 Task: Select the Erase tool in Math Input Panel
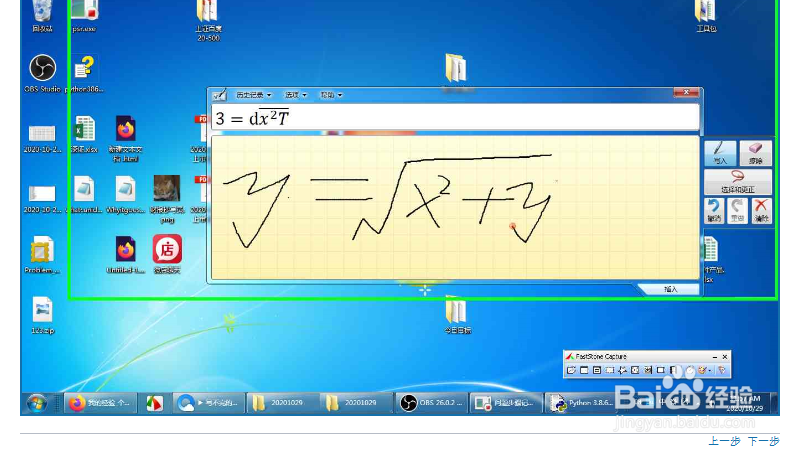click(x=756, y=153)
